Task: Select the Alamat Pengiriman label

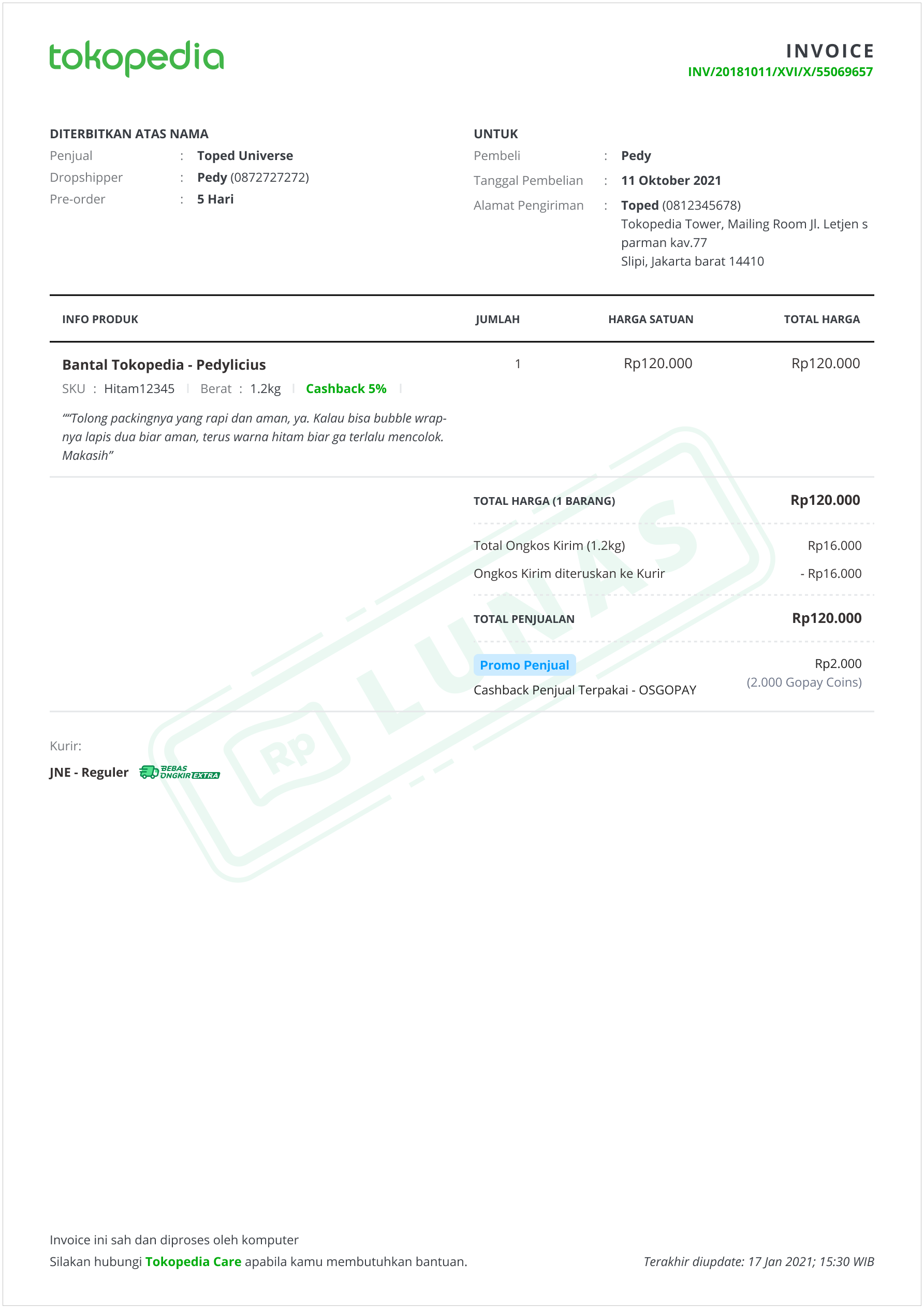Action: tap(529, 205)
